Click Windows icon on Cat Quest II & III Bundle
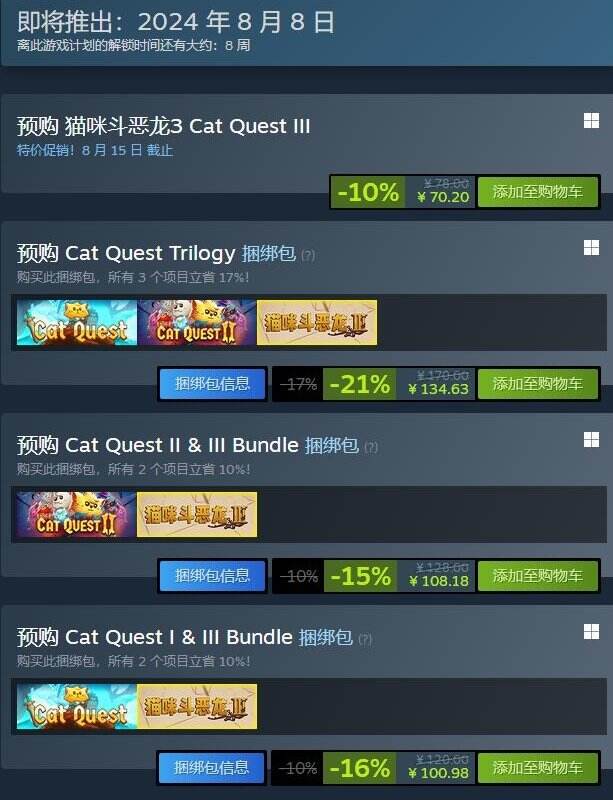 point(591,439)
